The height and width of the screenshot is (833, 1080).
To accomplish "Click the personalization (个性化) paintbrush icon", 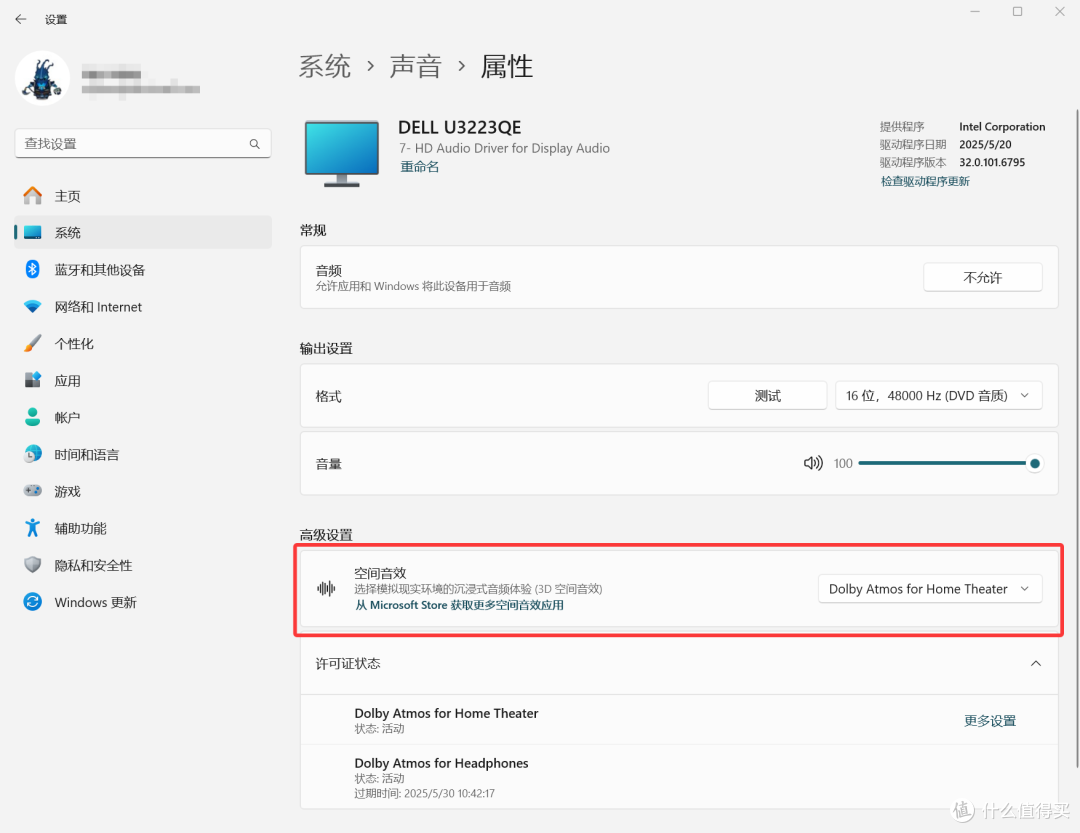I will (x=32, y=343).
